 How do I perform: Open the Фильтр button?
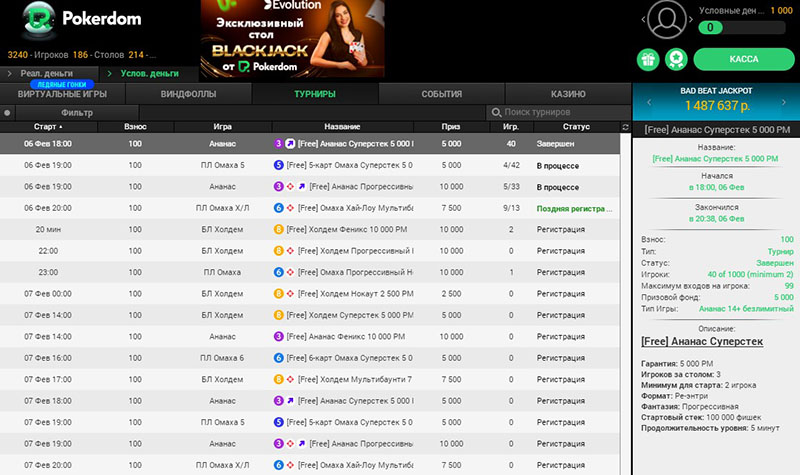[77, 113]
